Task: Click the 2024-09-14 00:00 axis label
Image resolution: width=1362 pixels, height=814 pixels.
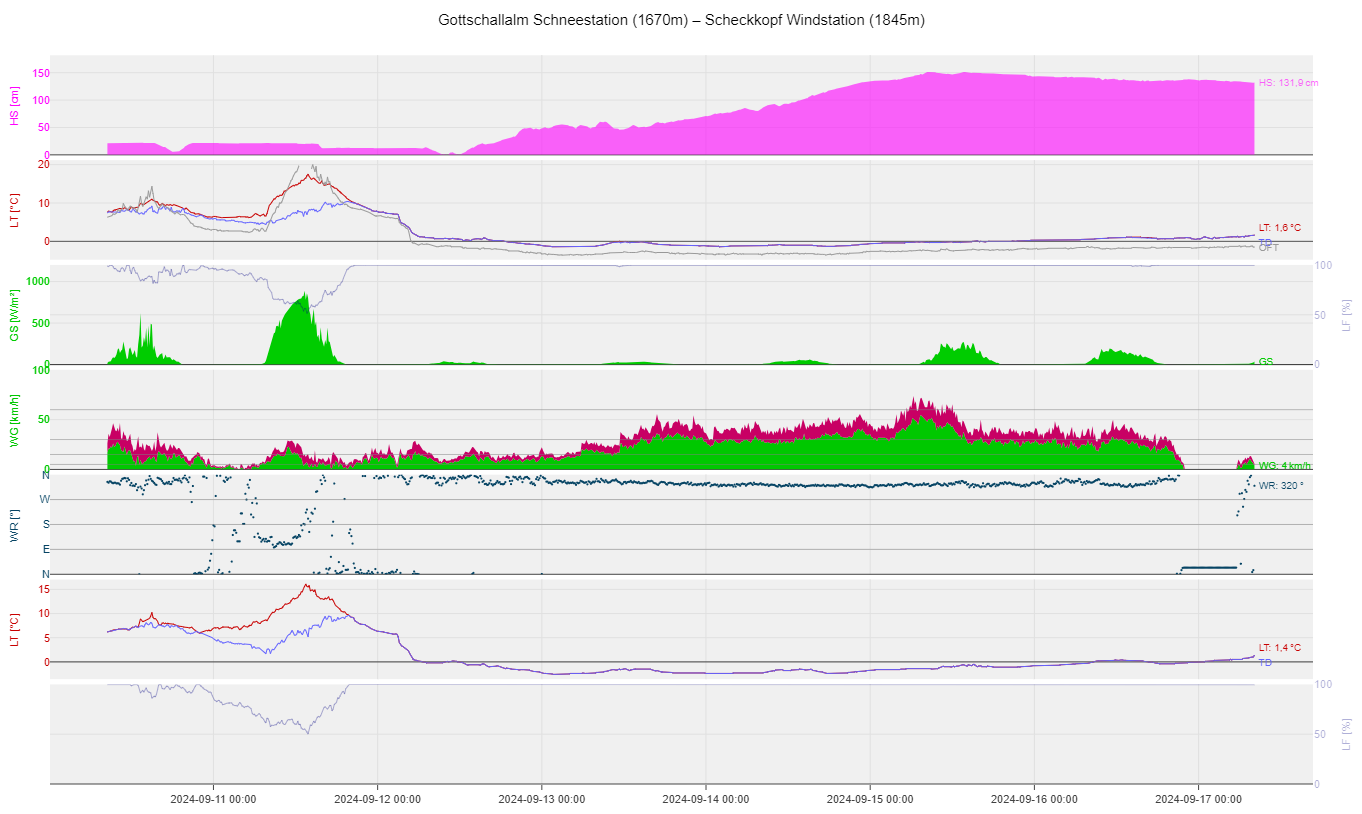Action: tap(705, 799)
